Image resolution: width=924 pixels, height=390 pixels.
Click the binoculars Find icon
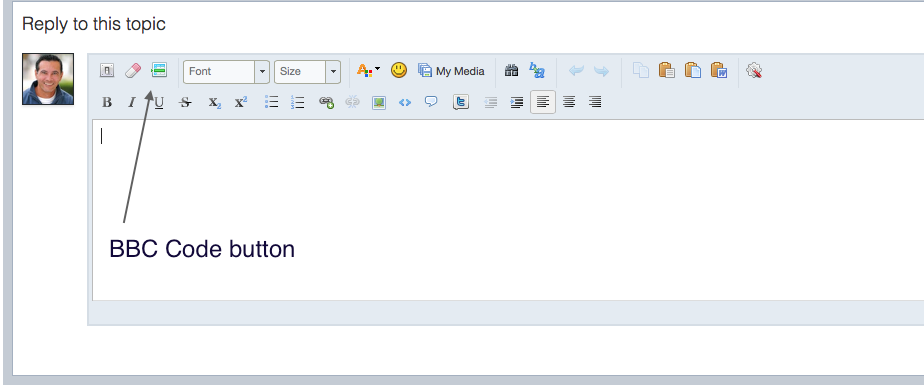click(x=512, y=71)
